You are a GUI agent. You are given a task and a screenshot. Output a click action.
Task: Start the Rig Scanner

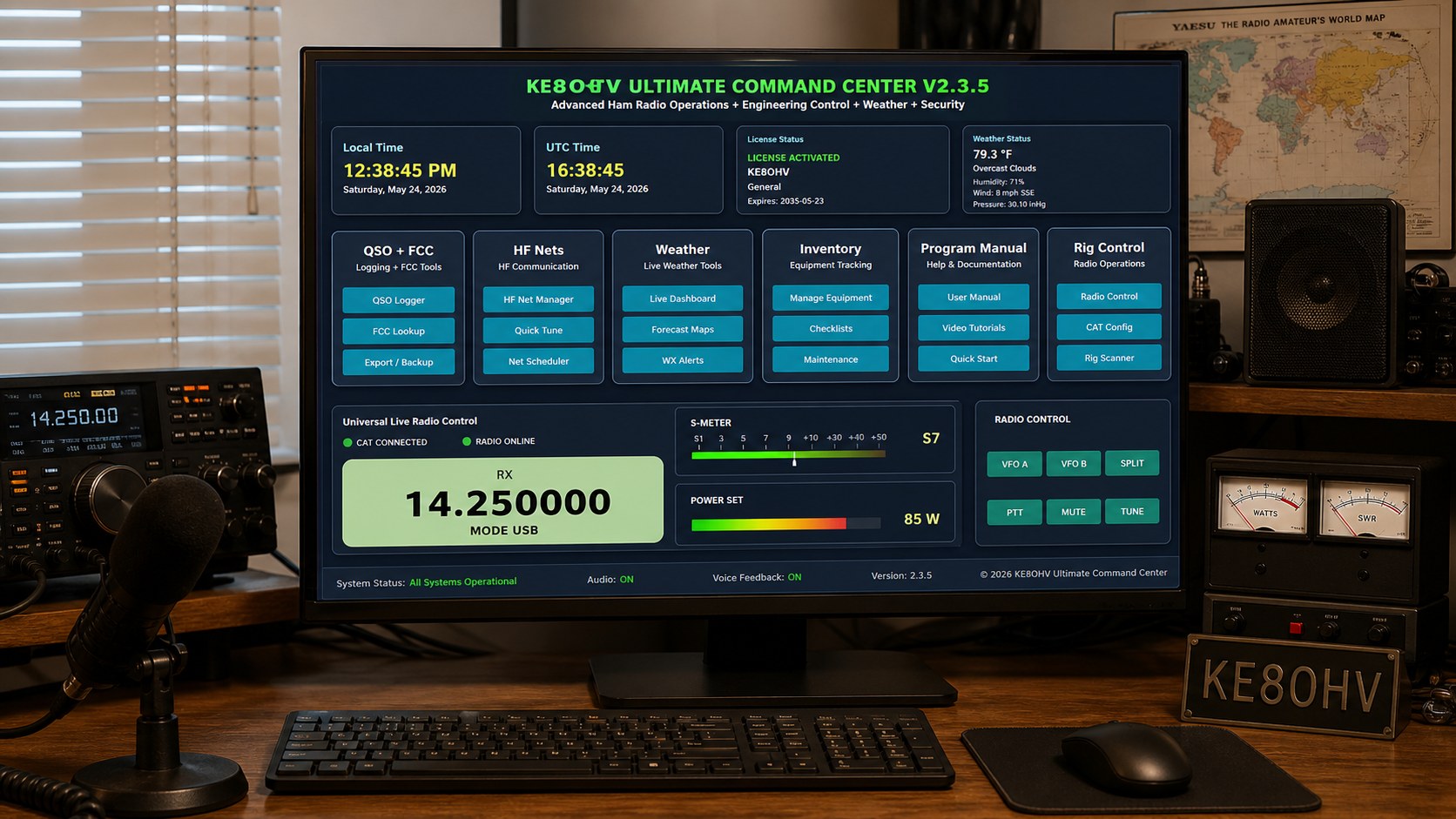pyautogui.click(x=1109, y=358)
